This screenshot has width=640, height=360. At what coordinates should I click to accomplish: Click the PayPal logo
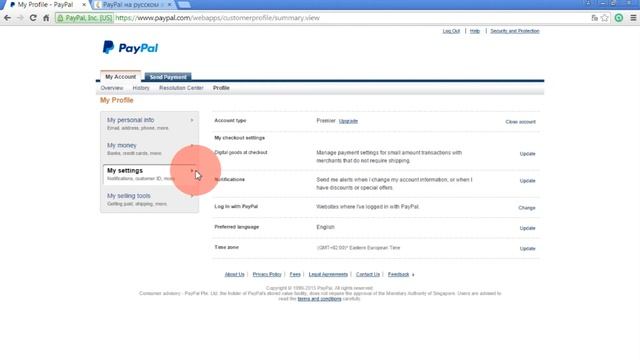point(130,48)
